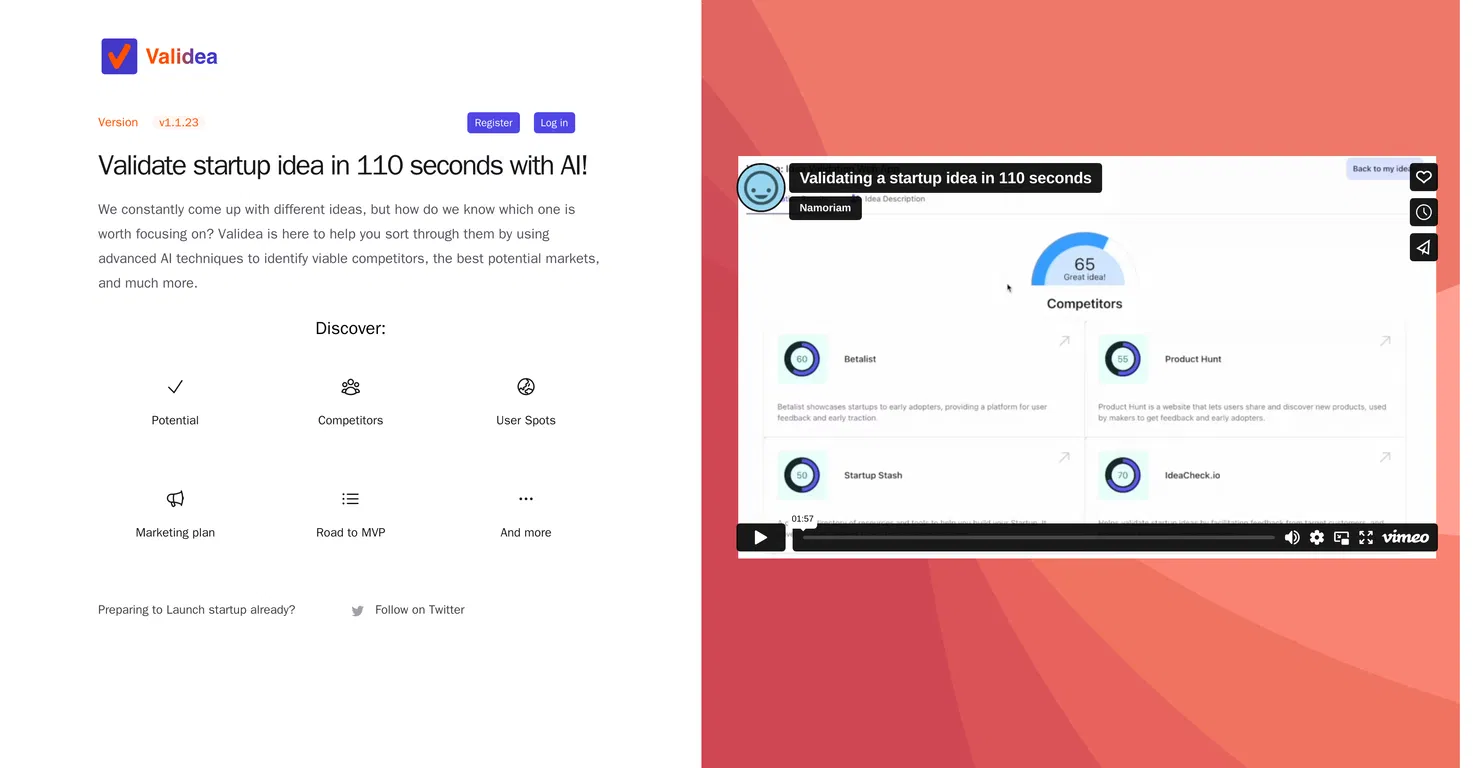Play the Vimeo video
Viewport: 1473px width, 768px height.
761,538
